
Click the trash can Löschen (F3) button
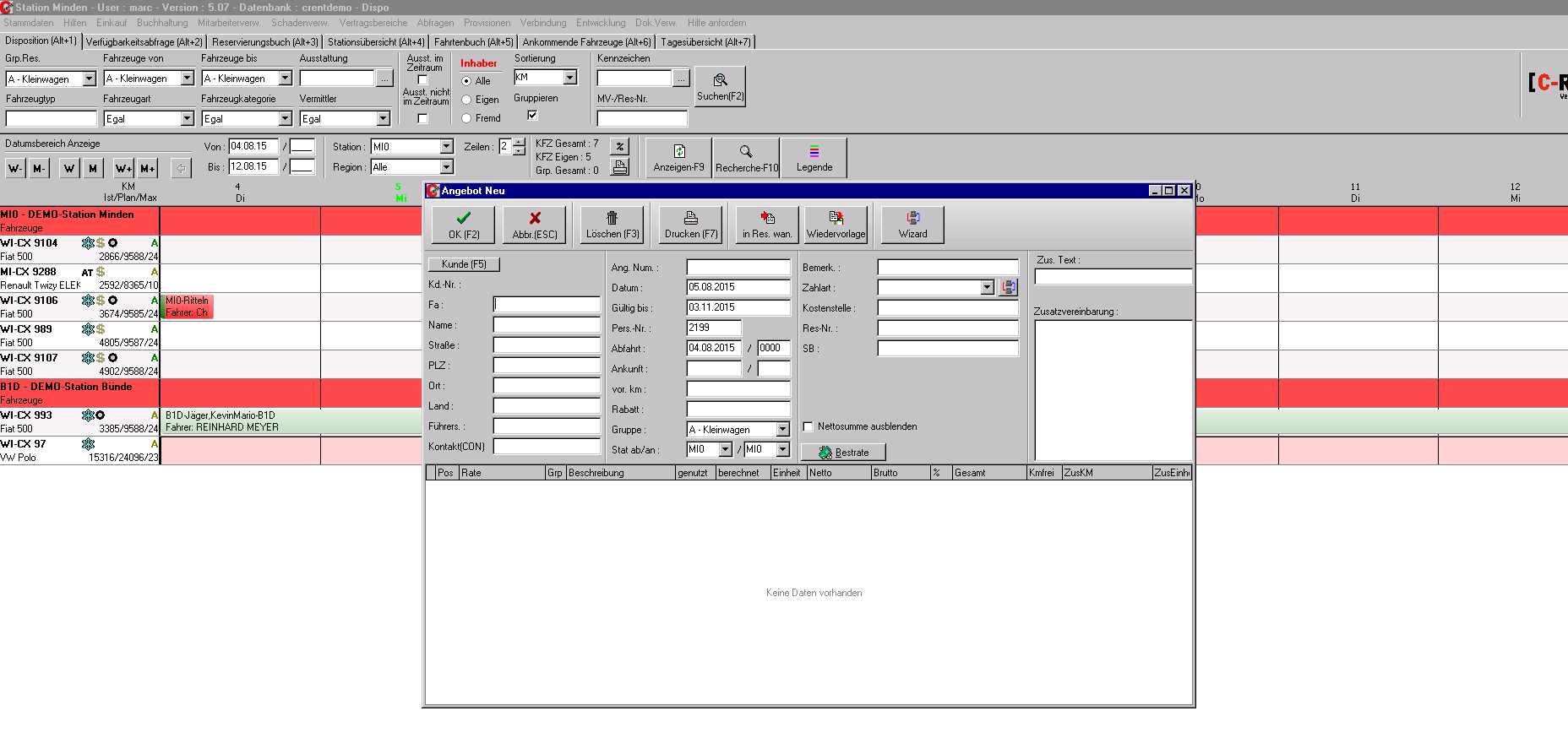pos(612,225)
